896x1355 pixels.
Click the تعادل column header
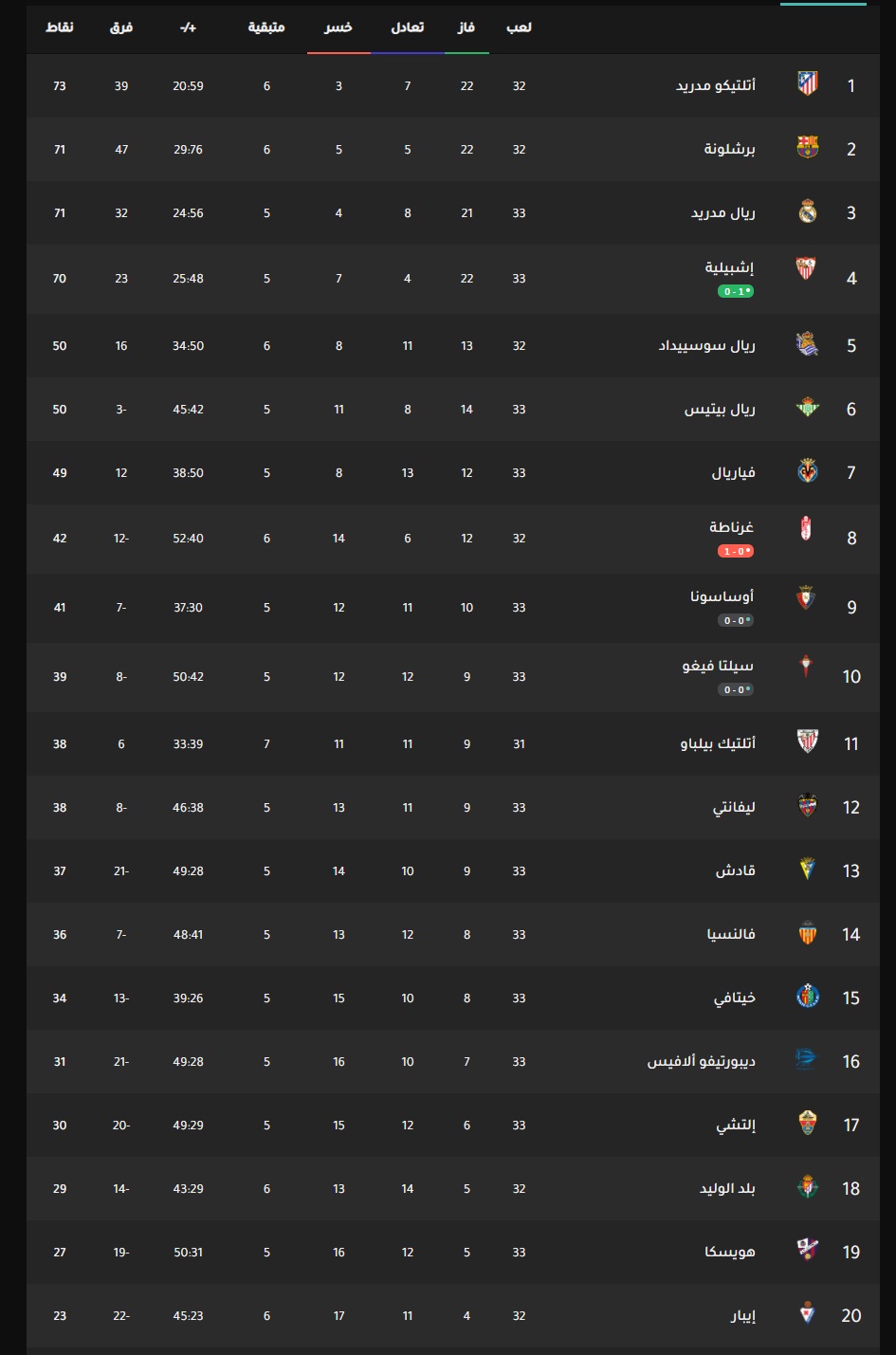tap(408, 27)
